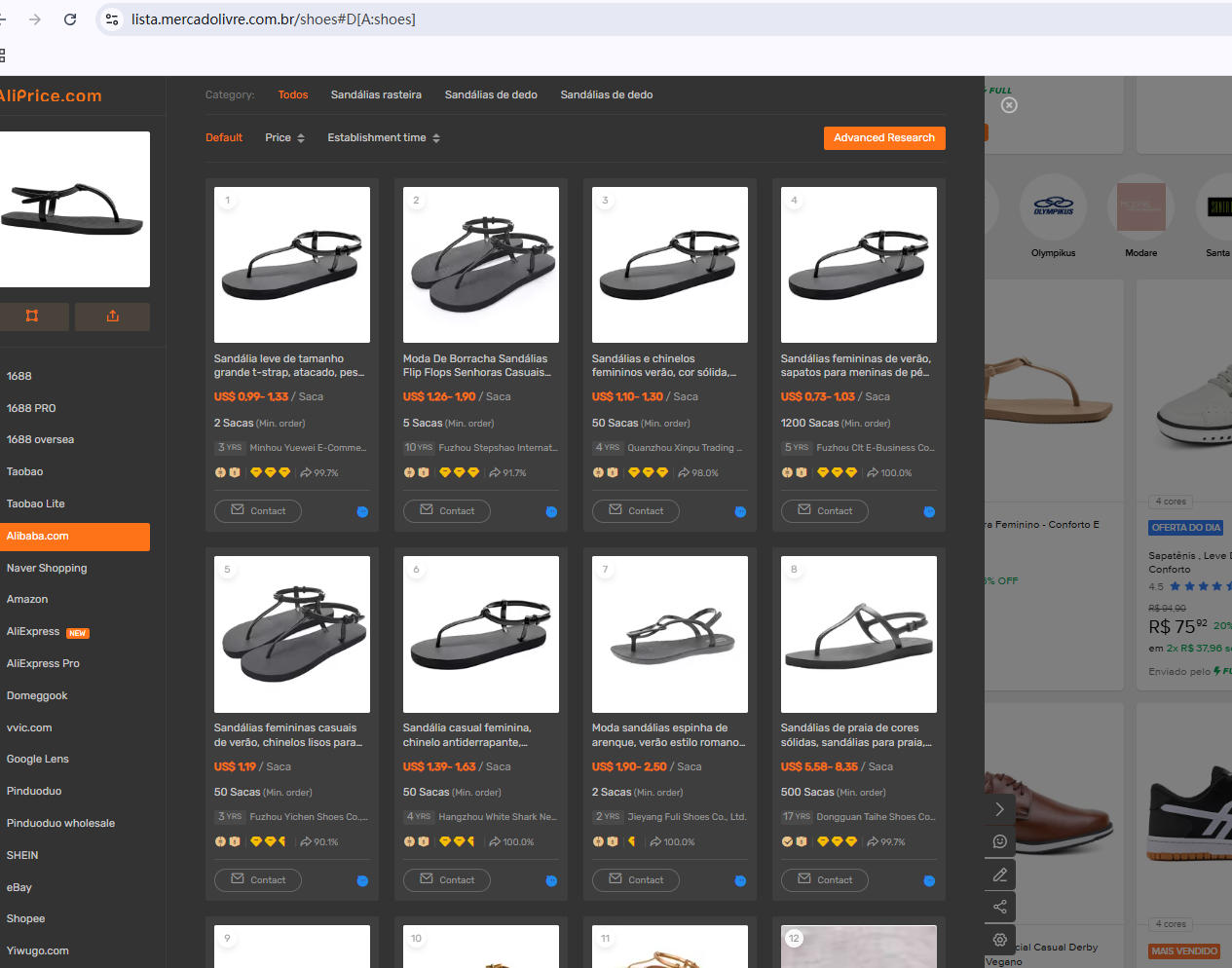Click the browser address bar URL
The image size is (1232, 968).
(274, 19)
